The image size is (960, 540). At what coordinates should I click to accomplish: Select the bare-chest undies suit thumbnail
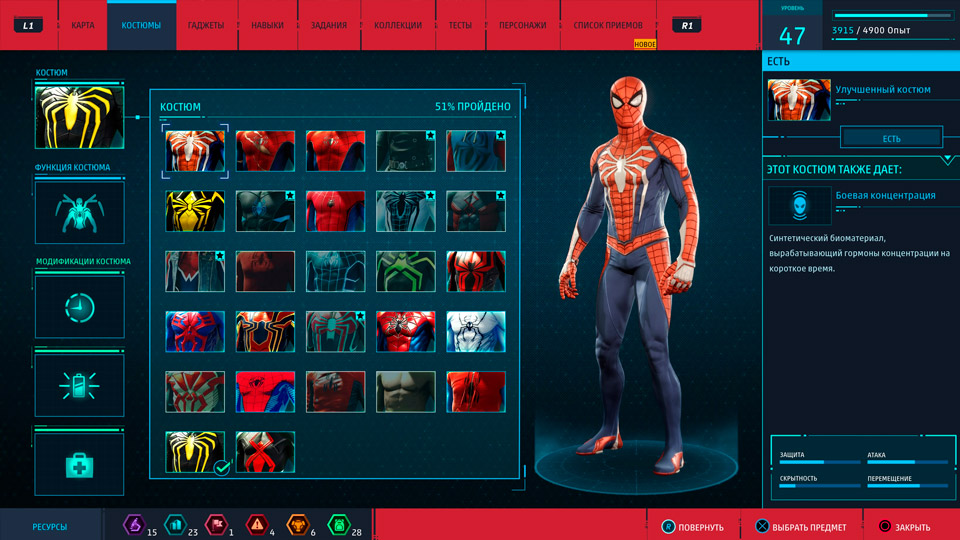406,392
